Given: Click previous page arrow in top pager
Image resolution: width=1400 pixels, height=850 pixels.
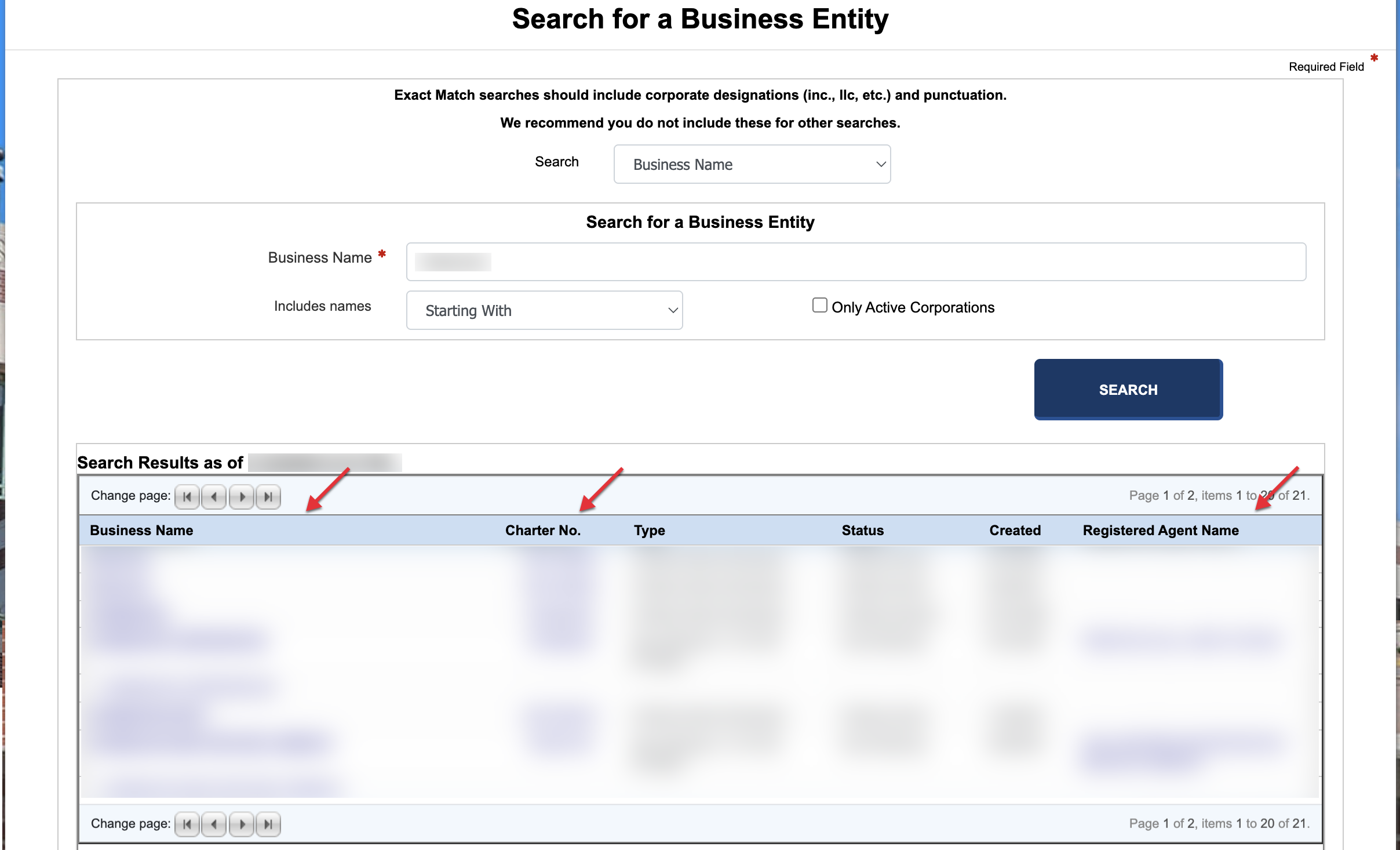Looking at the screenshot, I should pos(214,497).
